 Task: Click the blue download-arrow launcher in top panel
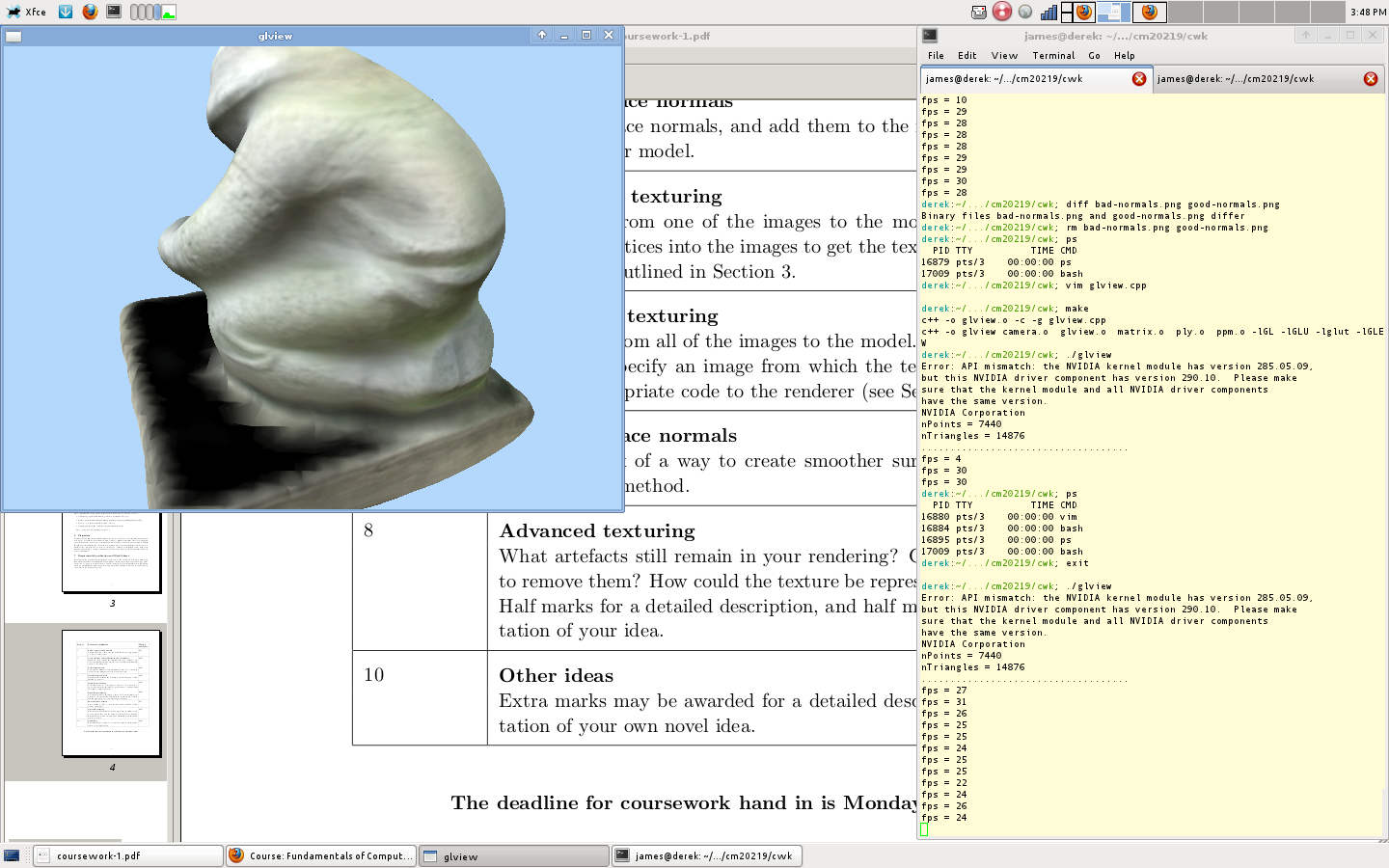point(66,12)
